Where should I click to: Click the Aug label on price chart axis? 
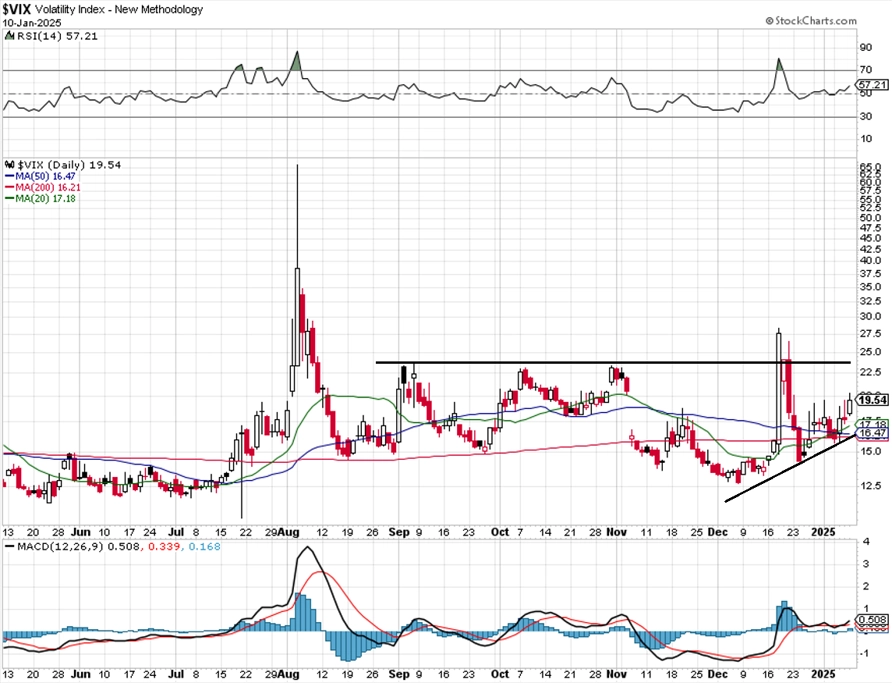290,532
